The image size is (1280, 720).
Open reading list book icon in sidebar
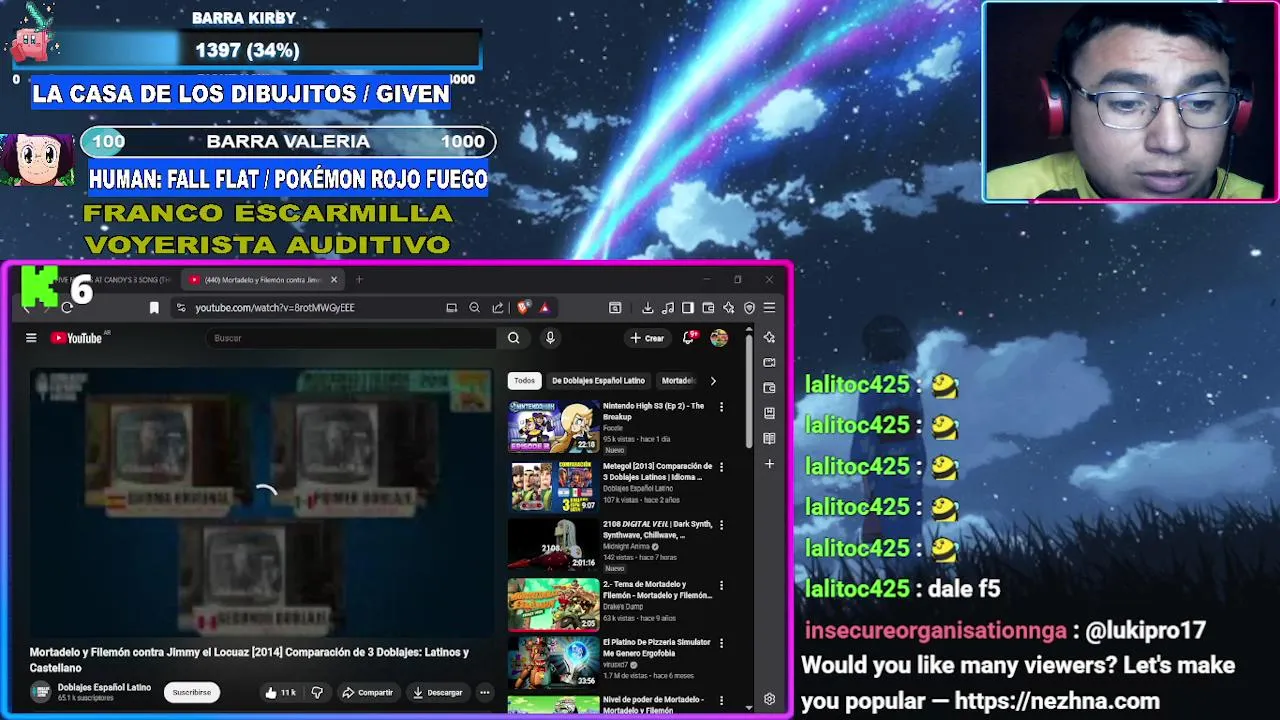click(769, 438)
